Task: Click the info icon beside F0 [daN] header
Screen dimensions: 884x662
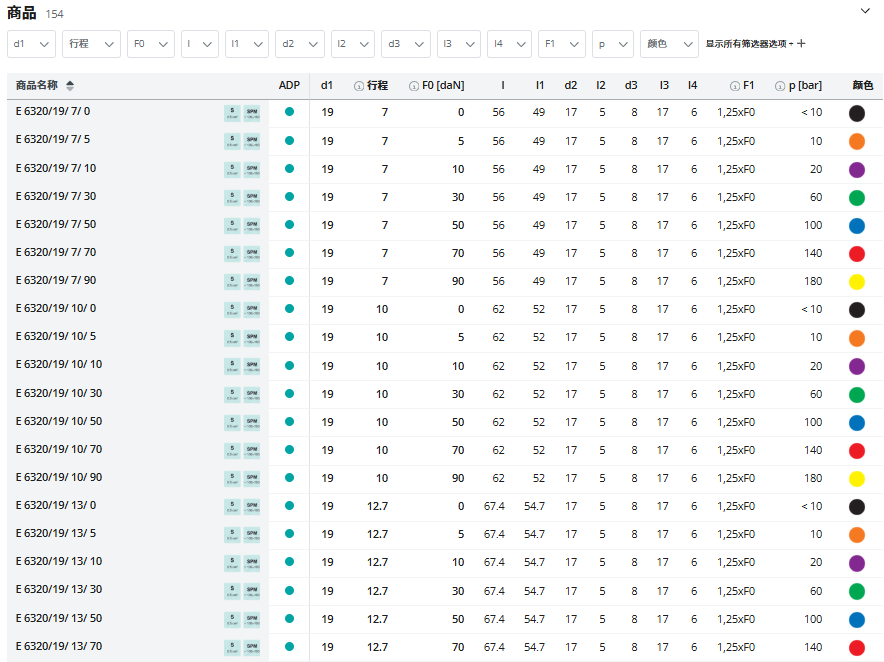Action: pos(414,86)
